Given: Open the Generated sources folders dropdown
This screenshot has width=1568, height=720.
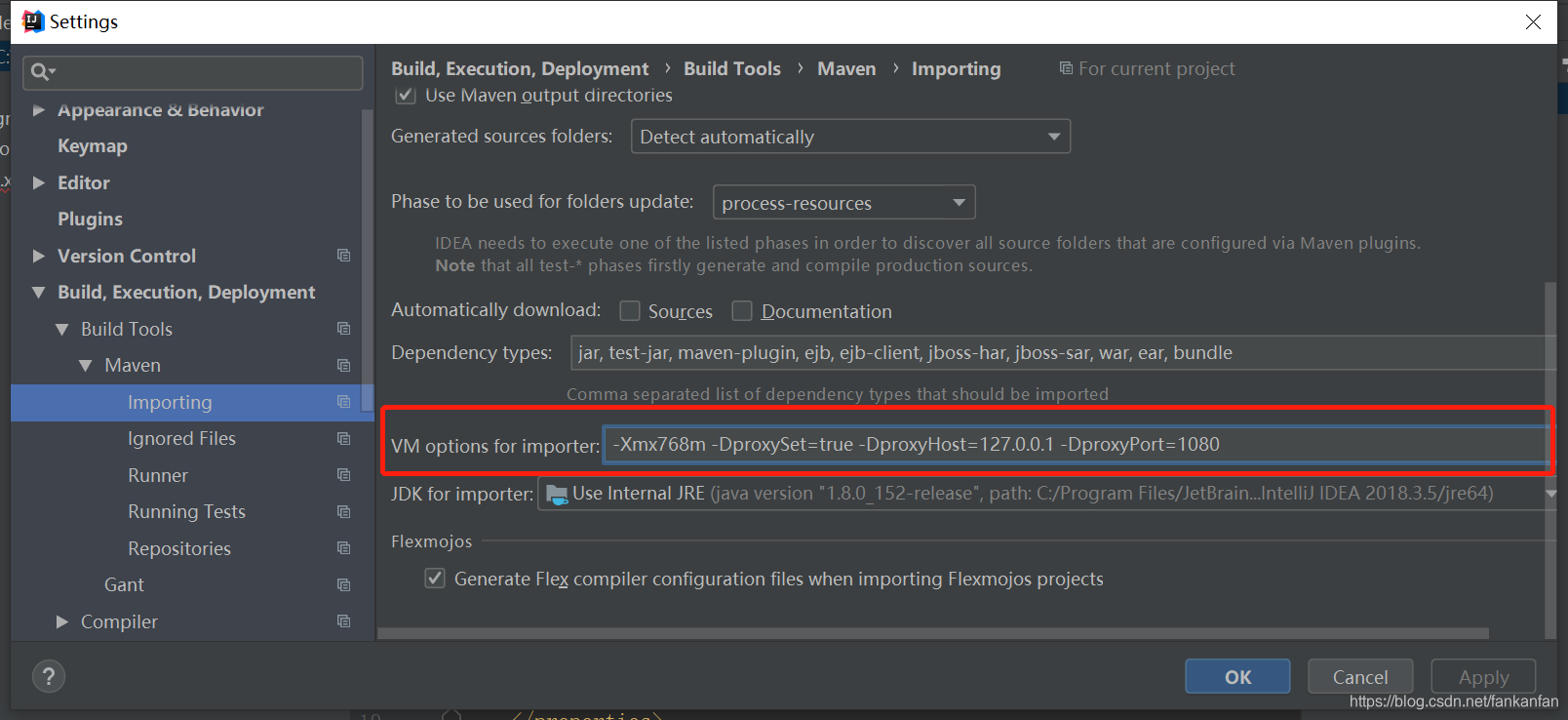Looking at the screenshot, I should point(850,137).
